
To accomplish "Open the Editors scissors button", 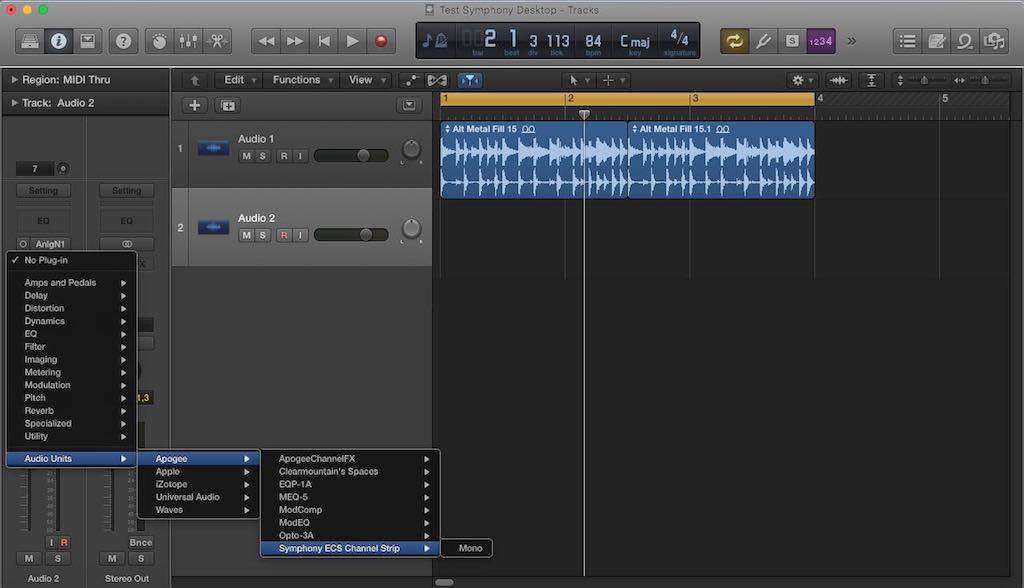I will pyautogui.click(x=216, y=41).
